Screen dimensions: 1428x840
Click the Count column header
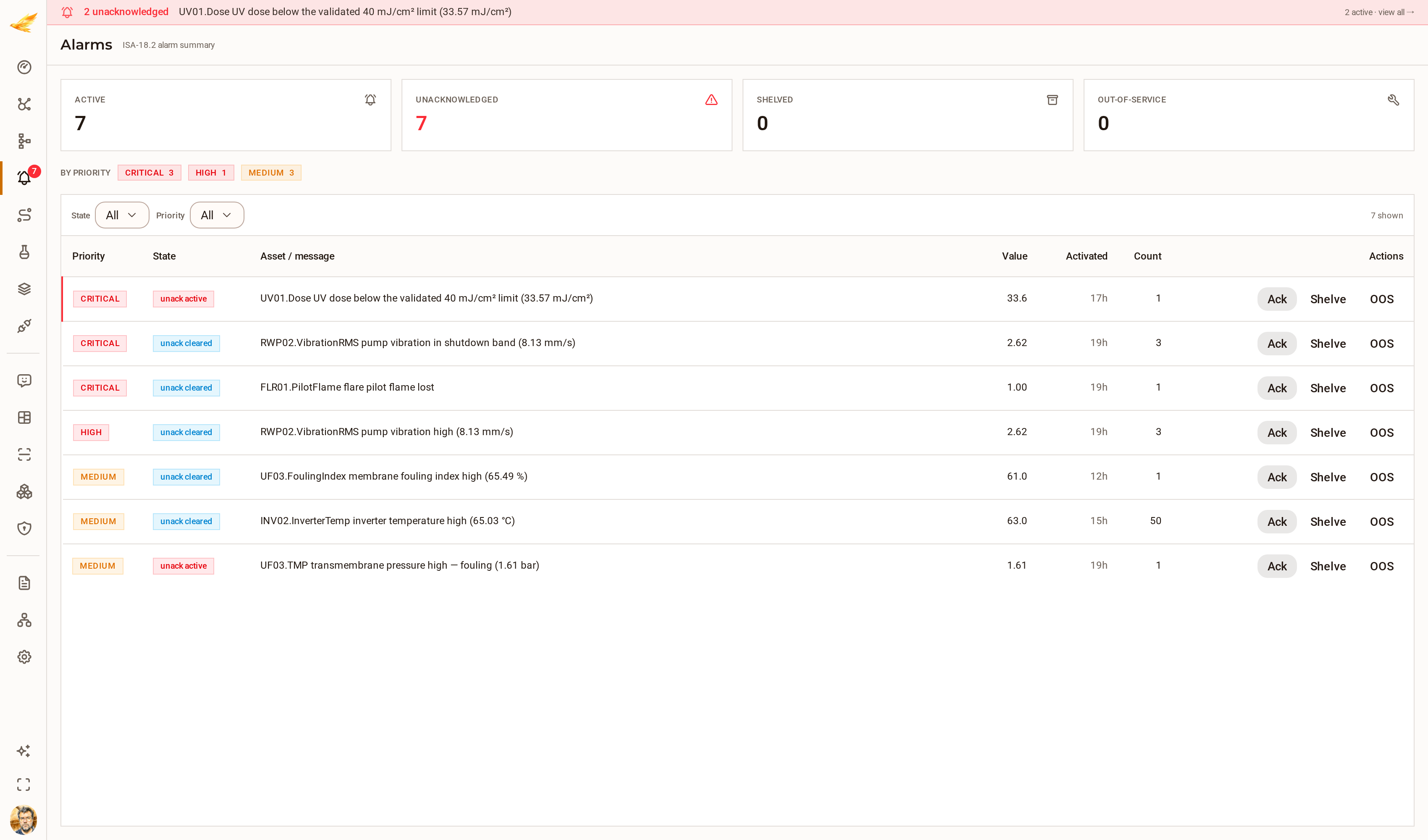[x=1147, y=256]
